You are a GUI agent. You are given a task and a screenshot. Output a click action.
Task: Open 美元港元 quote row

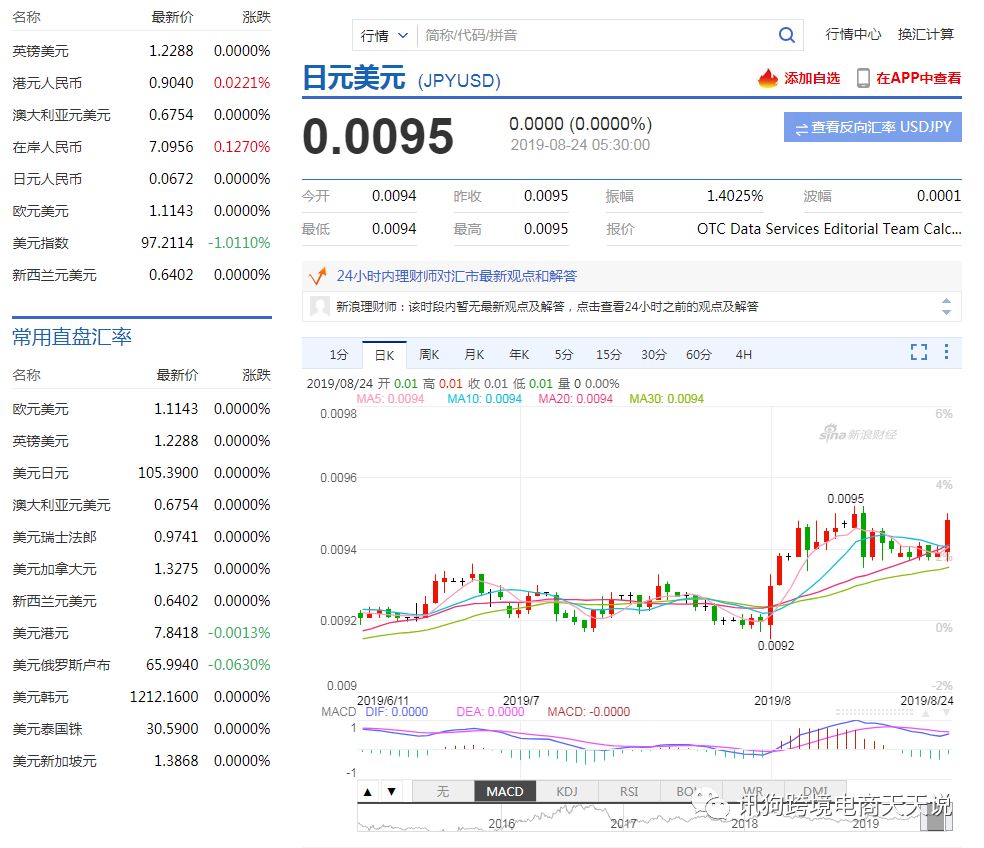click(141, 633)
